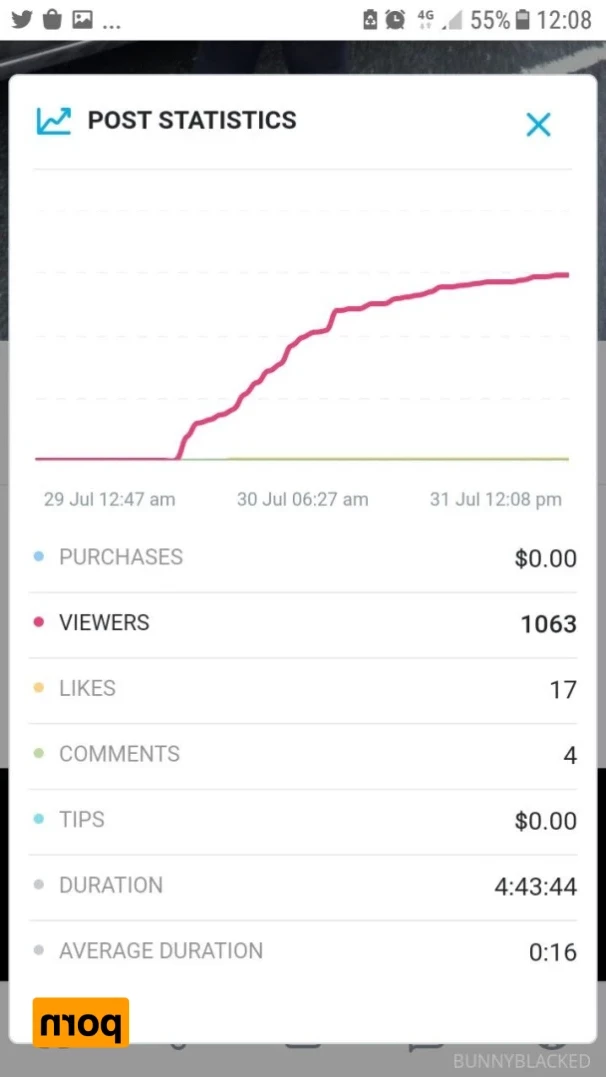Toggle the Viewers series row
The width and height of the screenshot is (606, 1077).
[303, 623]
